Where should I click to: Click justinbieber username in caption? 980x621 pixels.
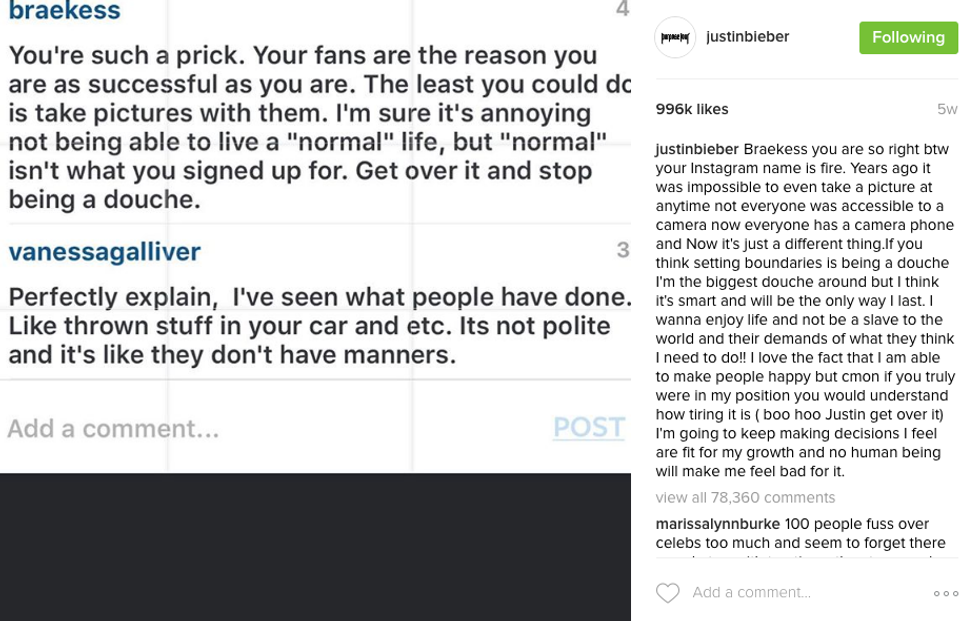tap(697, 149)
